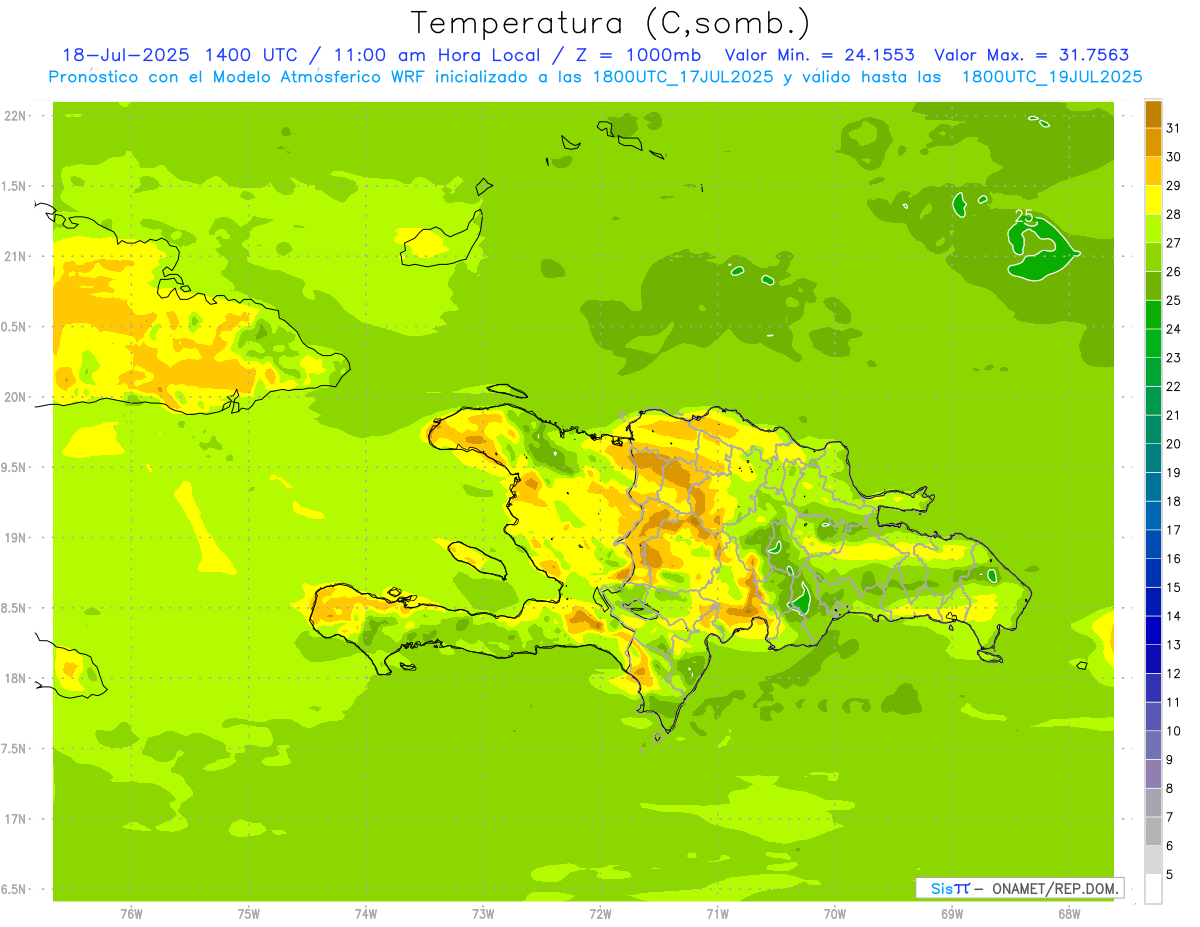Click the "Z = 1000mb" pressure level text
The height and width of the screenshot is (927, 1200).
pos(640,55)
